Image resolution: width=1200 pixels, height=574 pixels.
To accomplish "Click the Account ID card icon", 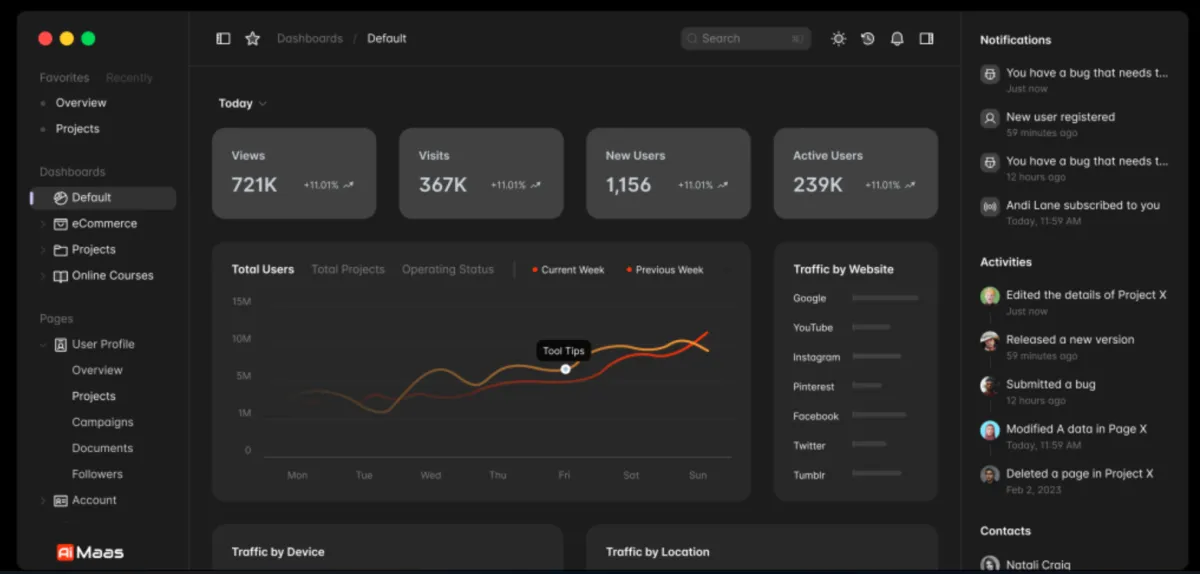I will pyautogui.click(x=61, y=501).
